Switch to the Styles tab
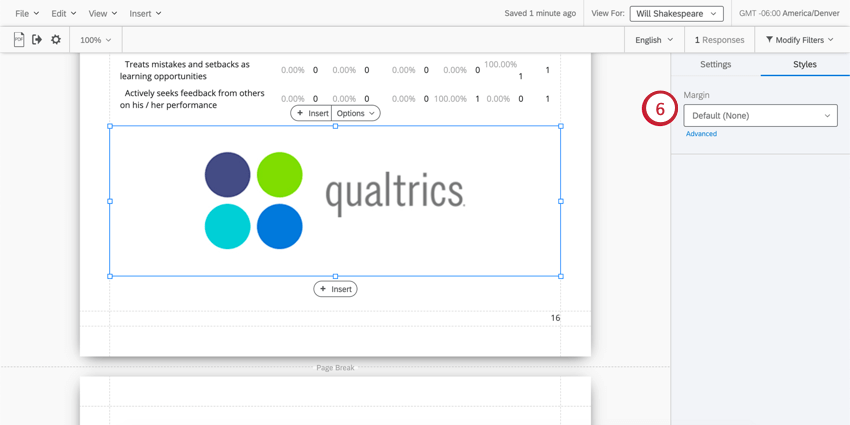This screenshot has width=850, height=425. (x=805, y=64)
